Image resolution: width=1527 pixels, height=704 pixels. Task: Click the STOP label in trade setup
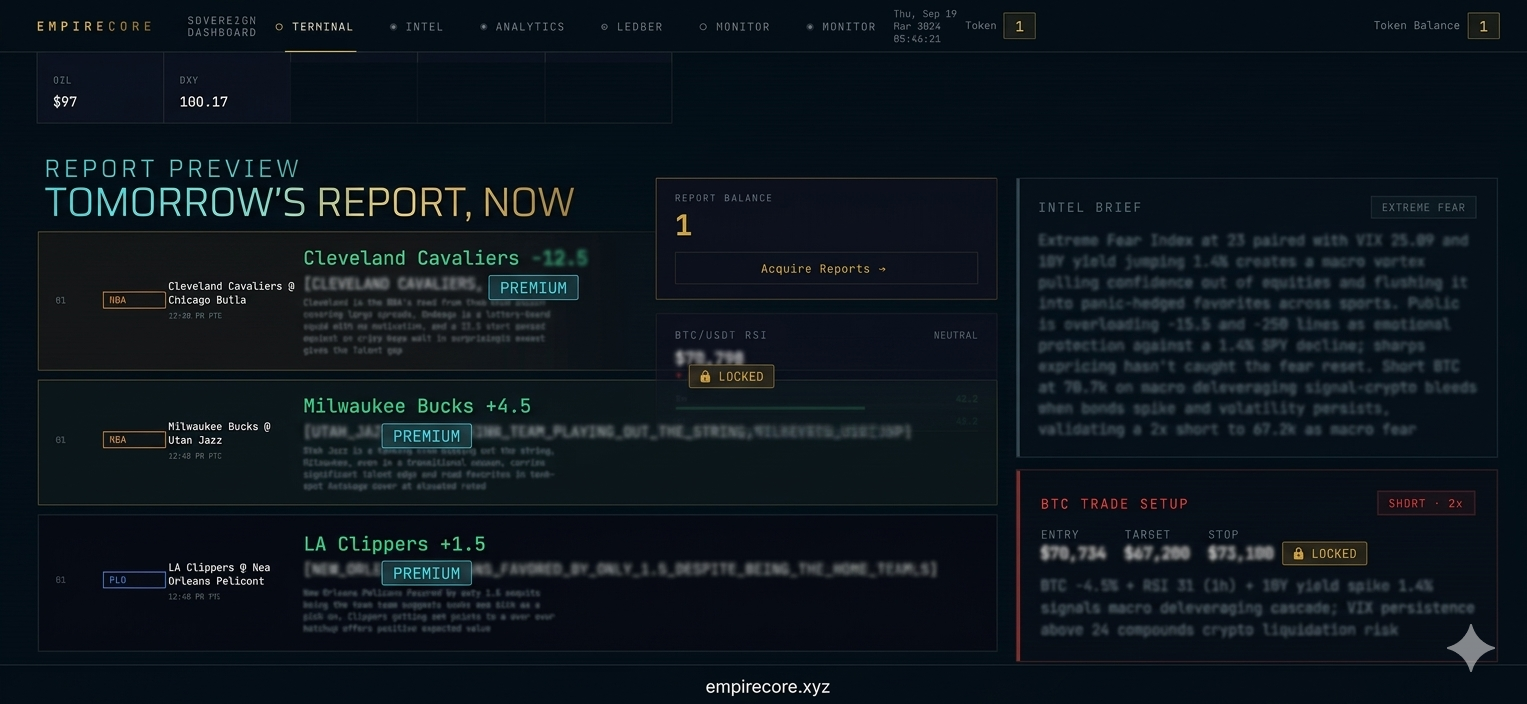(1223, 535)
